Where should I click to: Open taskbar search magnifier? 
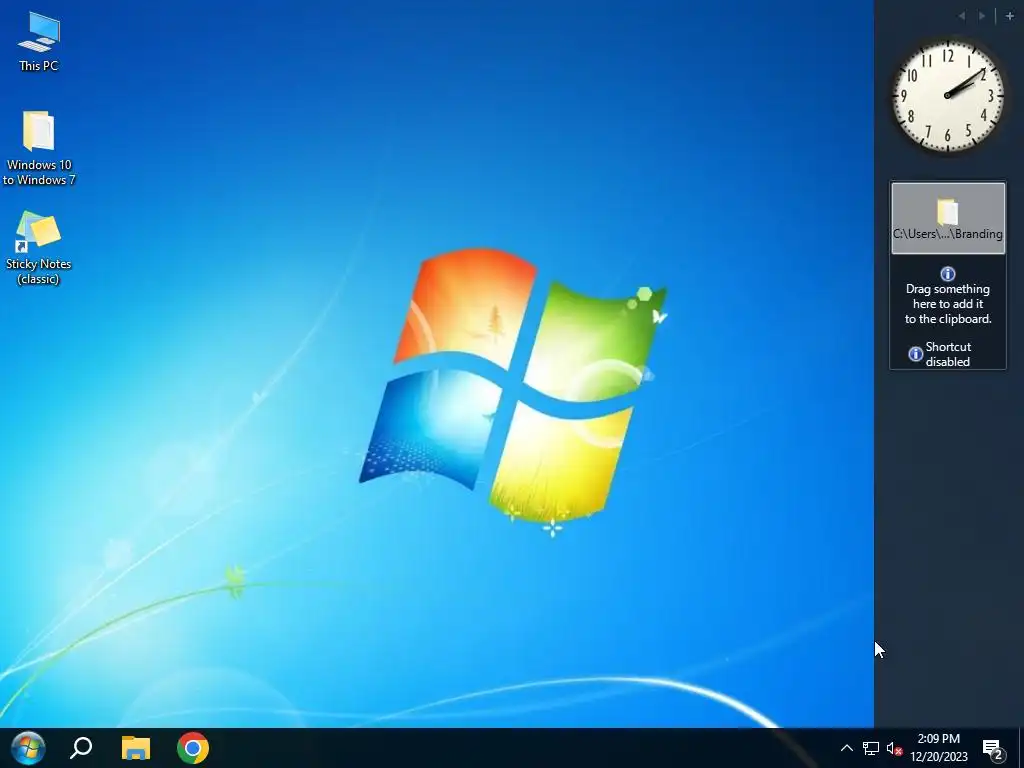click(x=82, y=748)
